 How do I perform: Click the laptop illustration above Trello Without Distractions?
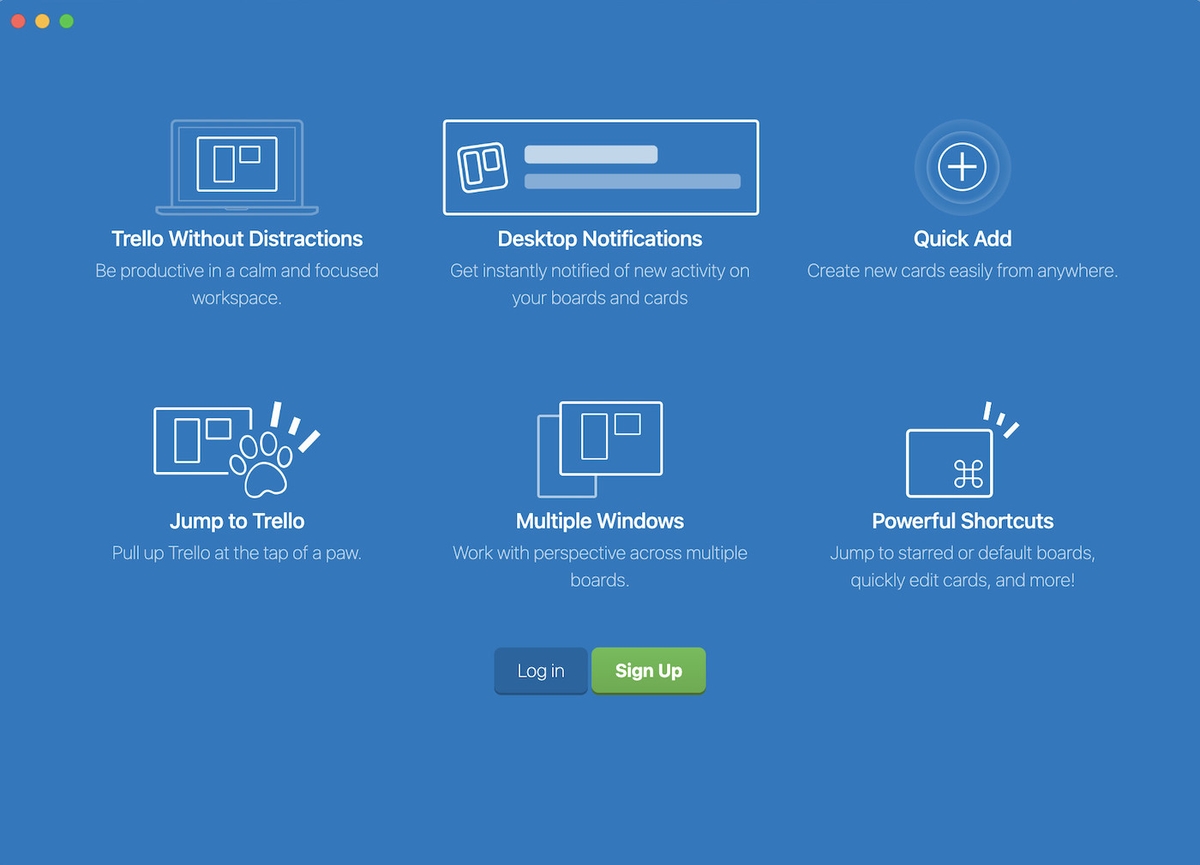237,166
